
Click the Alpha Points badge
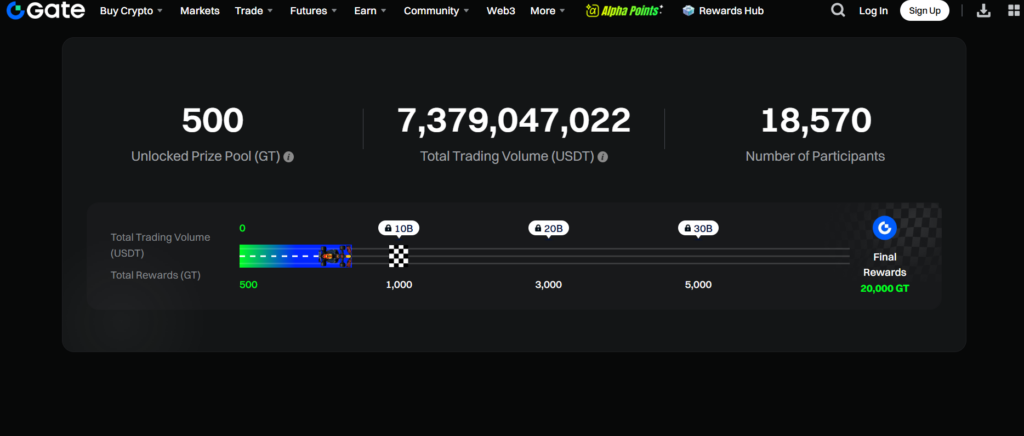click(x=624, y=10)
